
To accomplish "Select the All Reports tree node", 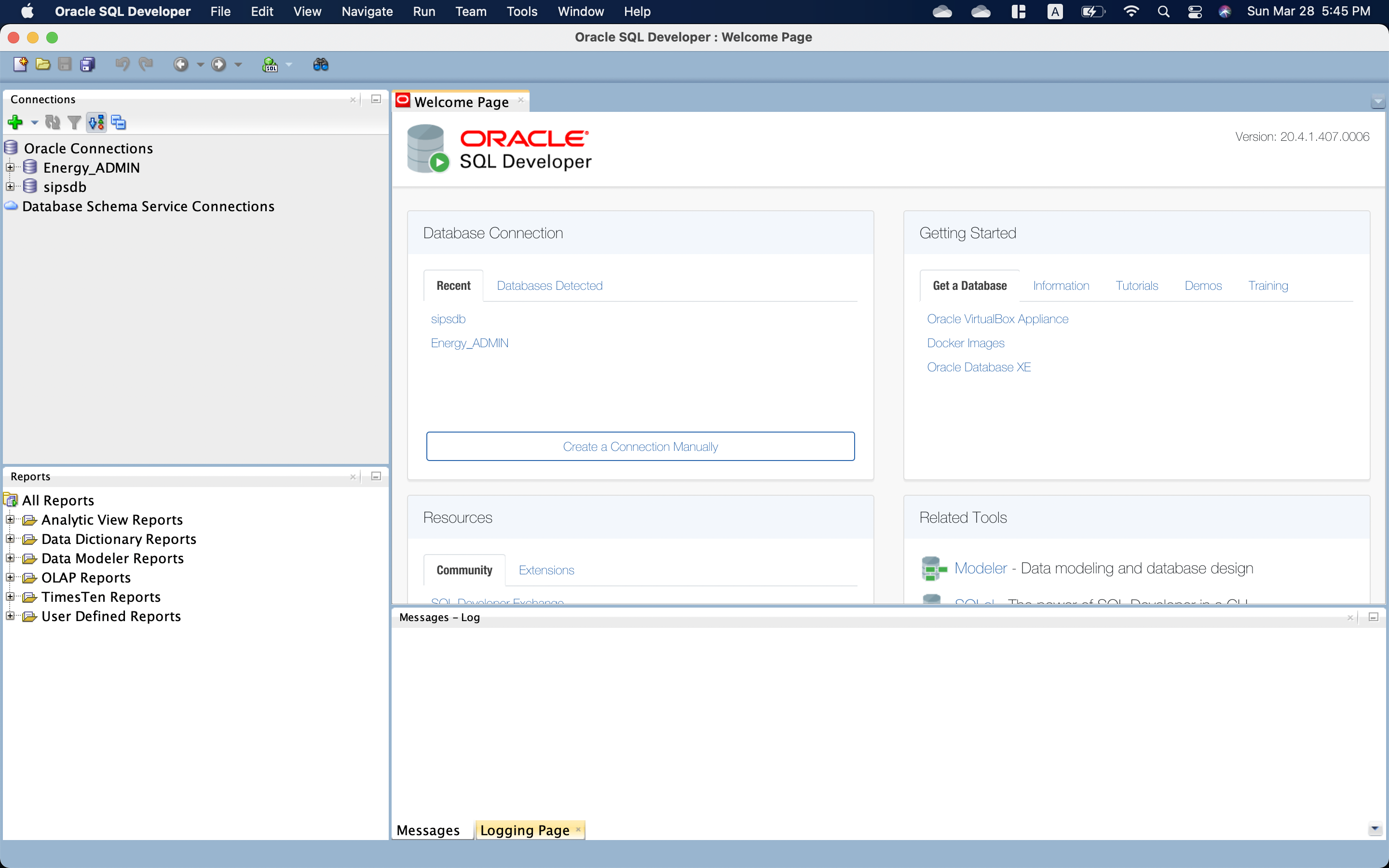I will (x=58, y=500).
